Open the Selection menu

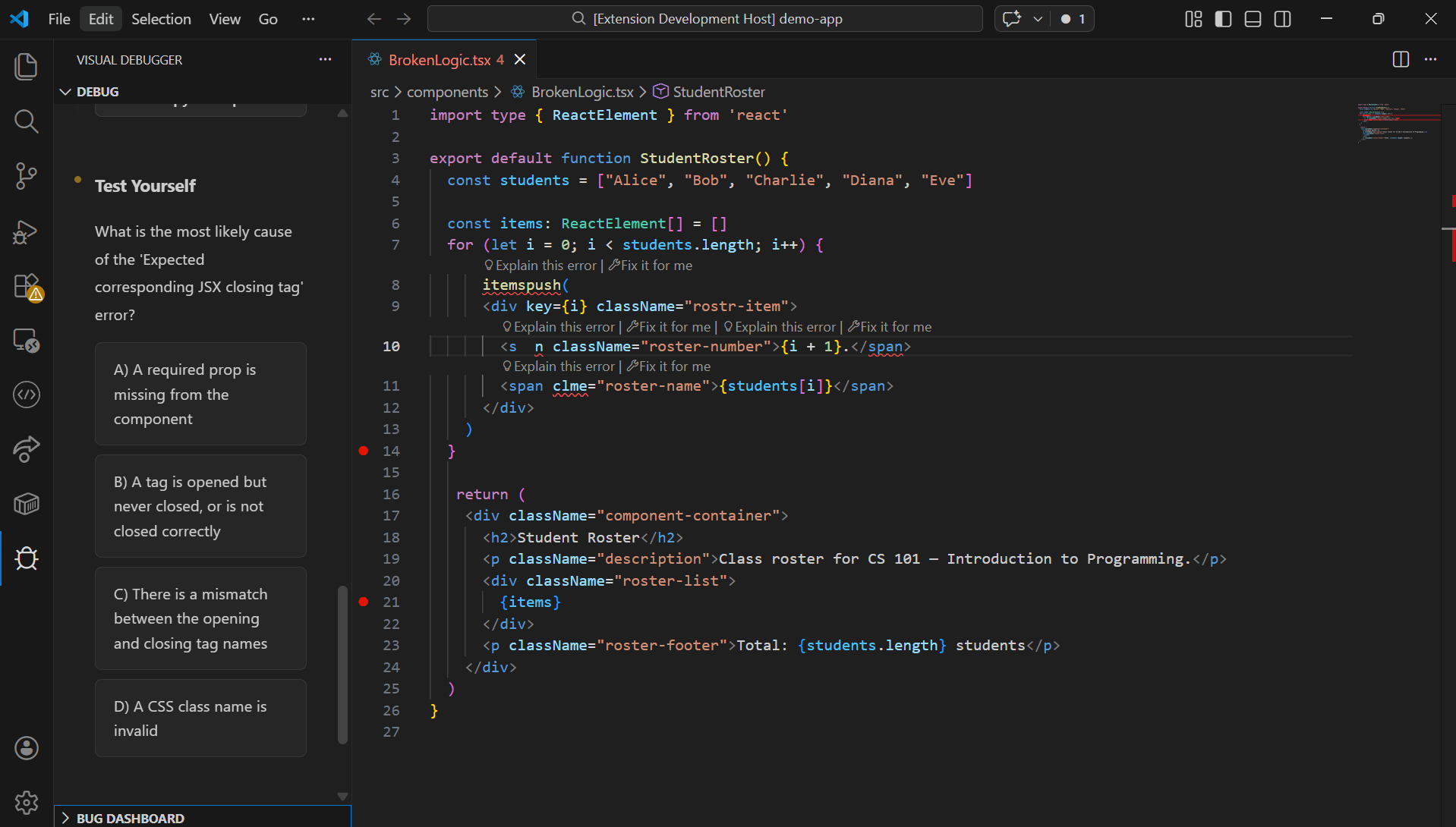click(161, 19)
